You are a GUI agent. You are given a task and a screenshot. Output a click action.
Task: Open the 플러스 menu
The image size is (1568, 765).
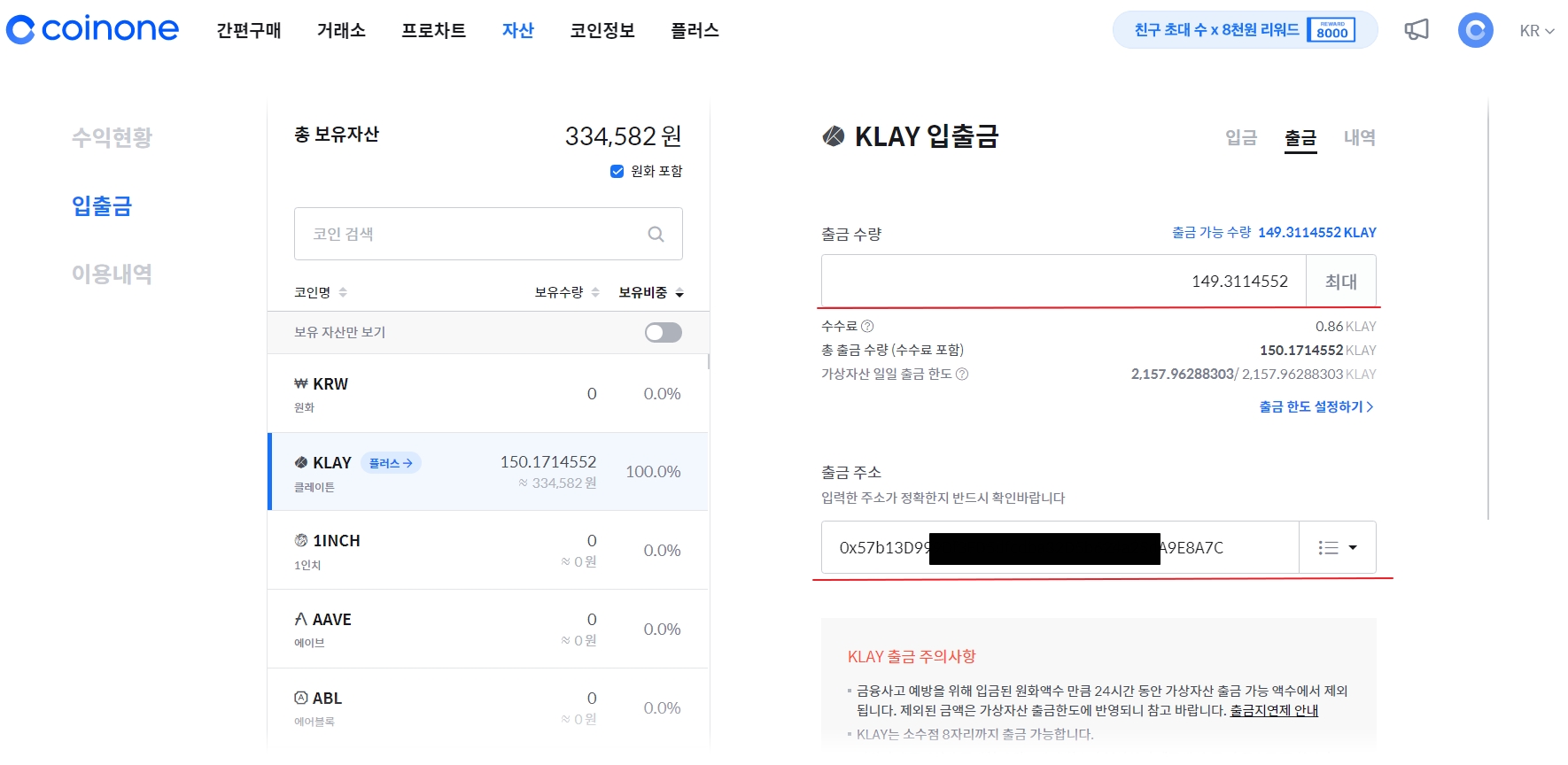(x=695, y=30)
